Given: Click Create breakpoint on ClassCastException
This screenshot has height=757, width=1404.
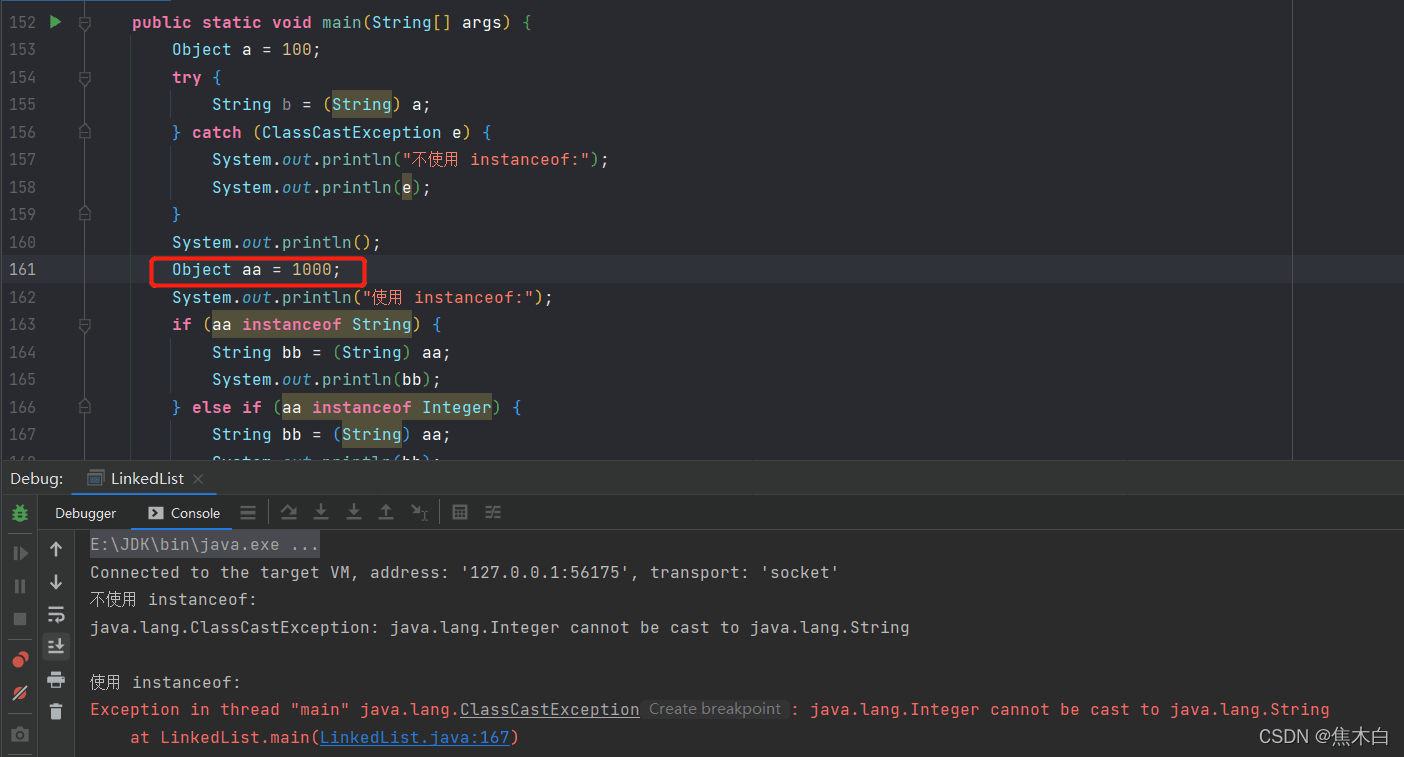Looking at the screenshot, I should [714, 708].
